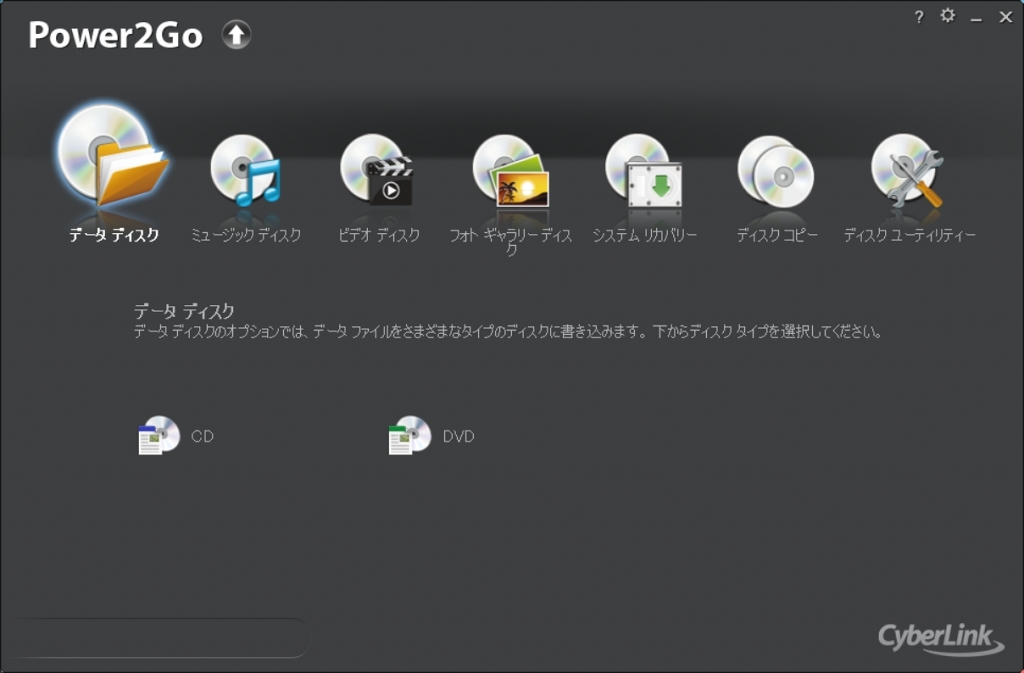Click the CyberLink logo
This screenshot has width=1024, height=673.
coord(940,638)
